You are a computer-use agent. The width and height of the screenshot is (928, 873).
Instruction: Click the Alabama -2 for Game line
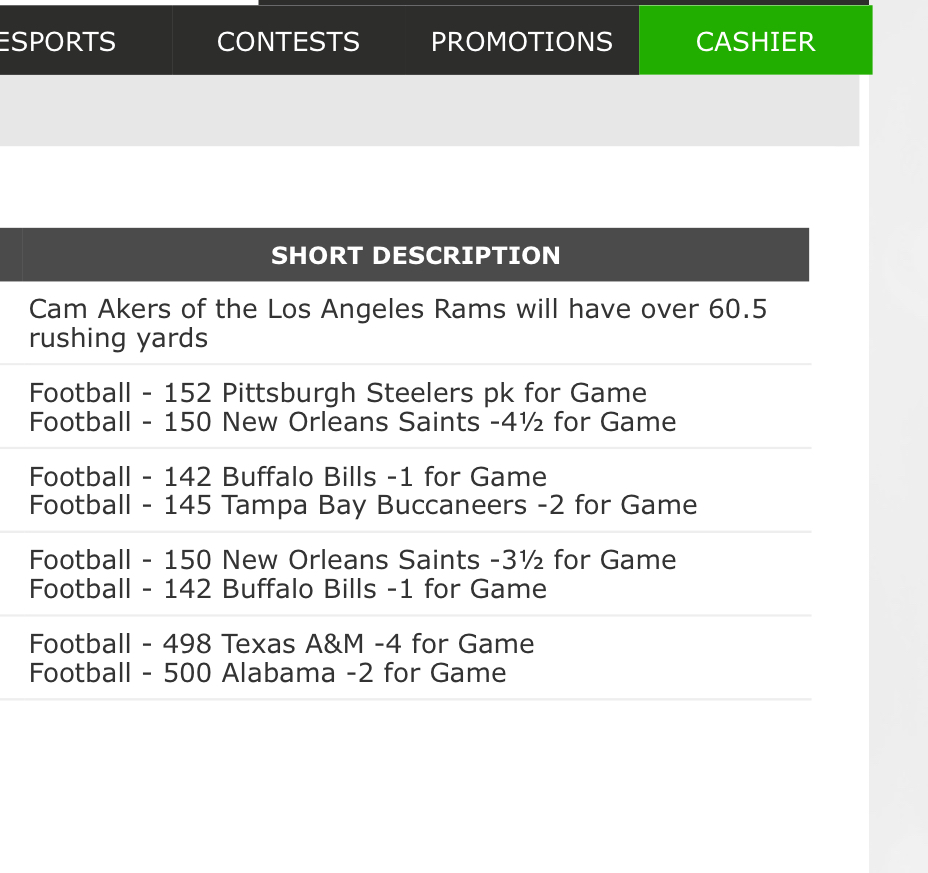click(x=268, y=673)
